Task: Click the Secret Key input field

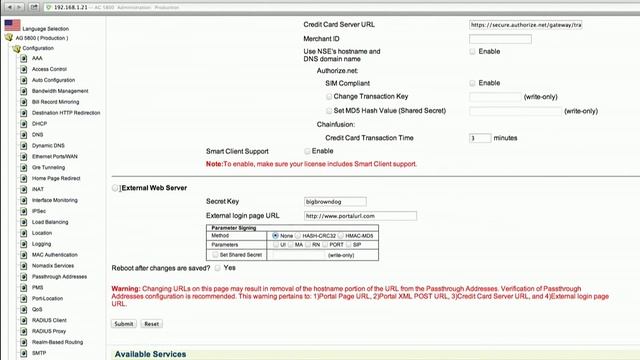Action: click(335, 202)
